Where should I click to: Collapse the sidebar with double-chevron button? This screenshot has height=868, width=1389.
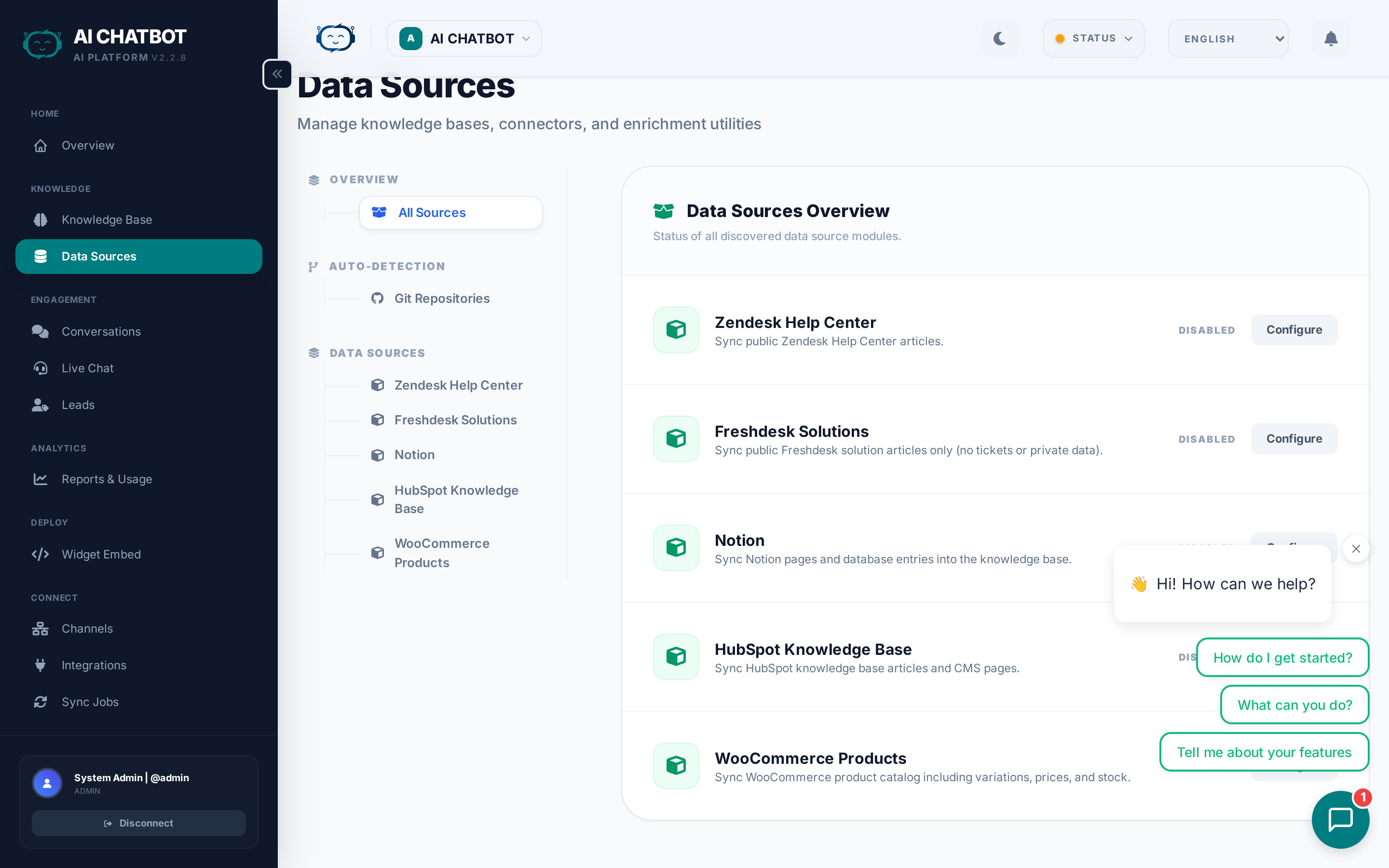point(277,74)
